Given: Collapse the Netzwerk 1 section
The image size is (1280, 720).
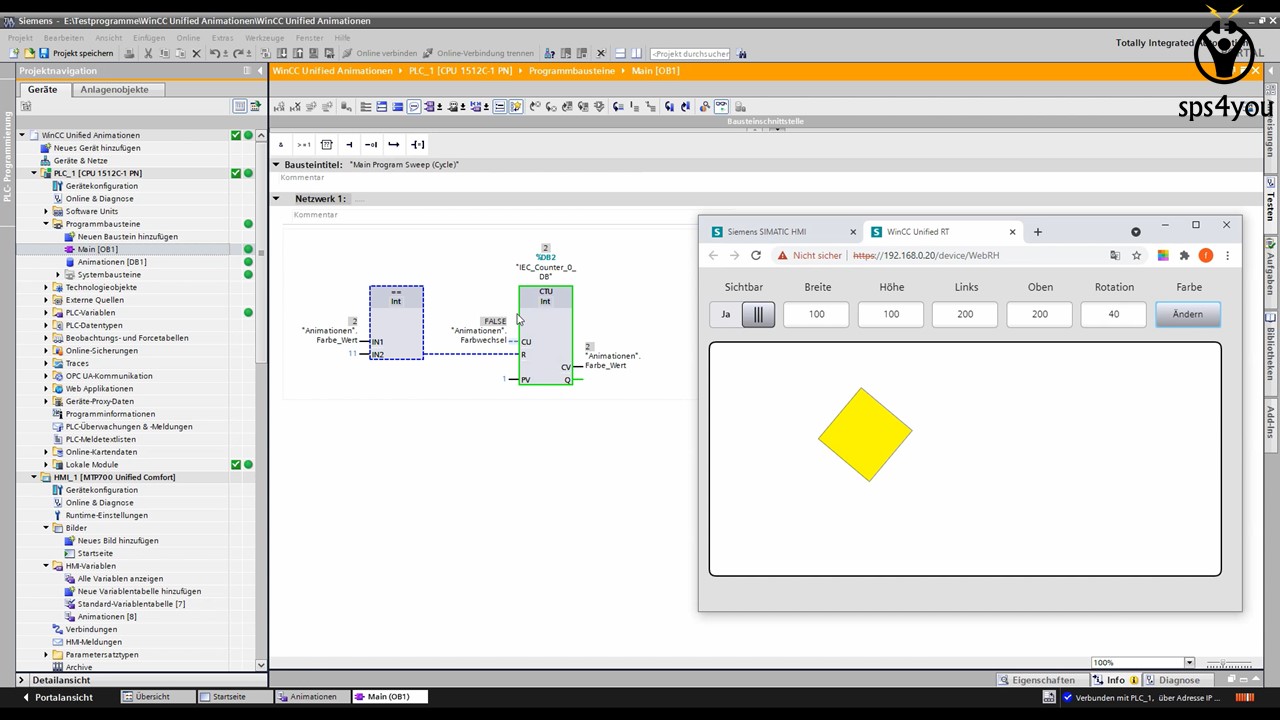Looking at the screenshot, I should click(276, 199).
